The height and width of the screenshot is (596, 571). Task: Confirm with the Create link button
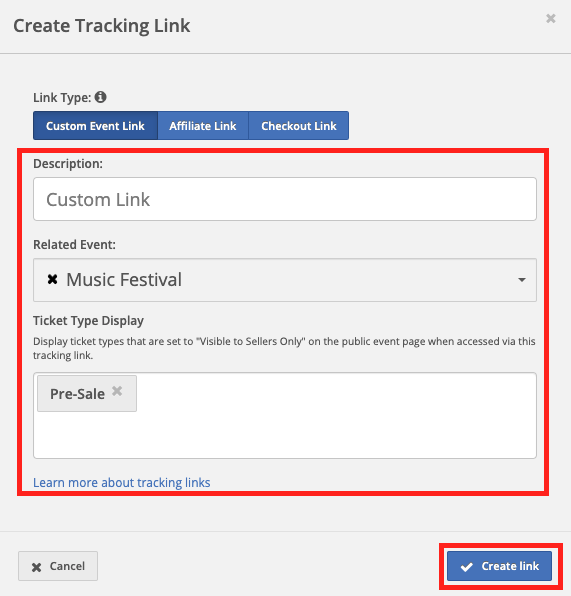(x=499, y=566)
